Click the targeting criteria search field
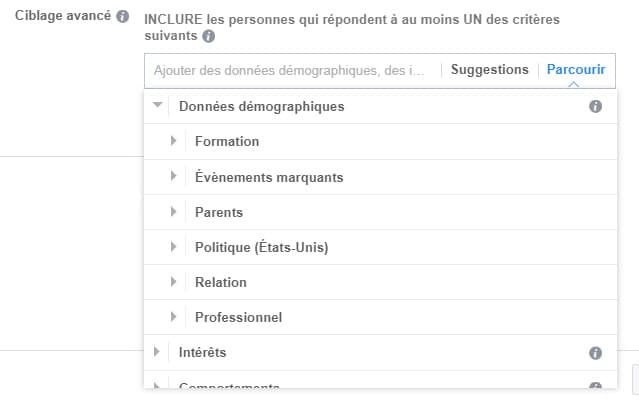Image resolution: width=639 pixels, height=401 pixels. 290,71
